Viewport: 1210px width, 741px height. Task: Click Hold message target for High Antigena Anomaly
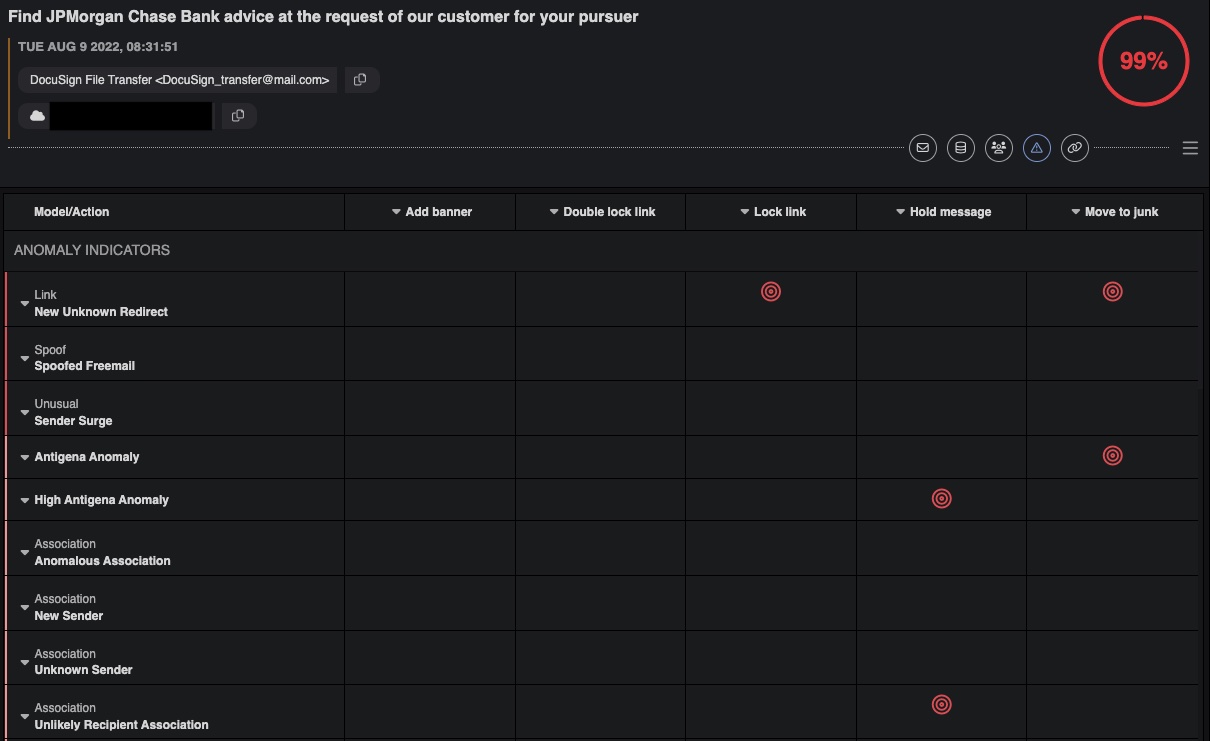click(x=941, y=498)
